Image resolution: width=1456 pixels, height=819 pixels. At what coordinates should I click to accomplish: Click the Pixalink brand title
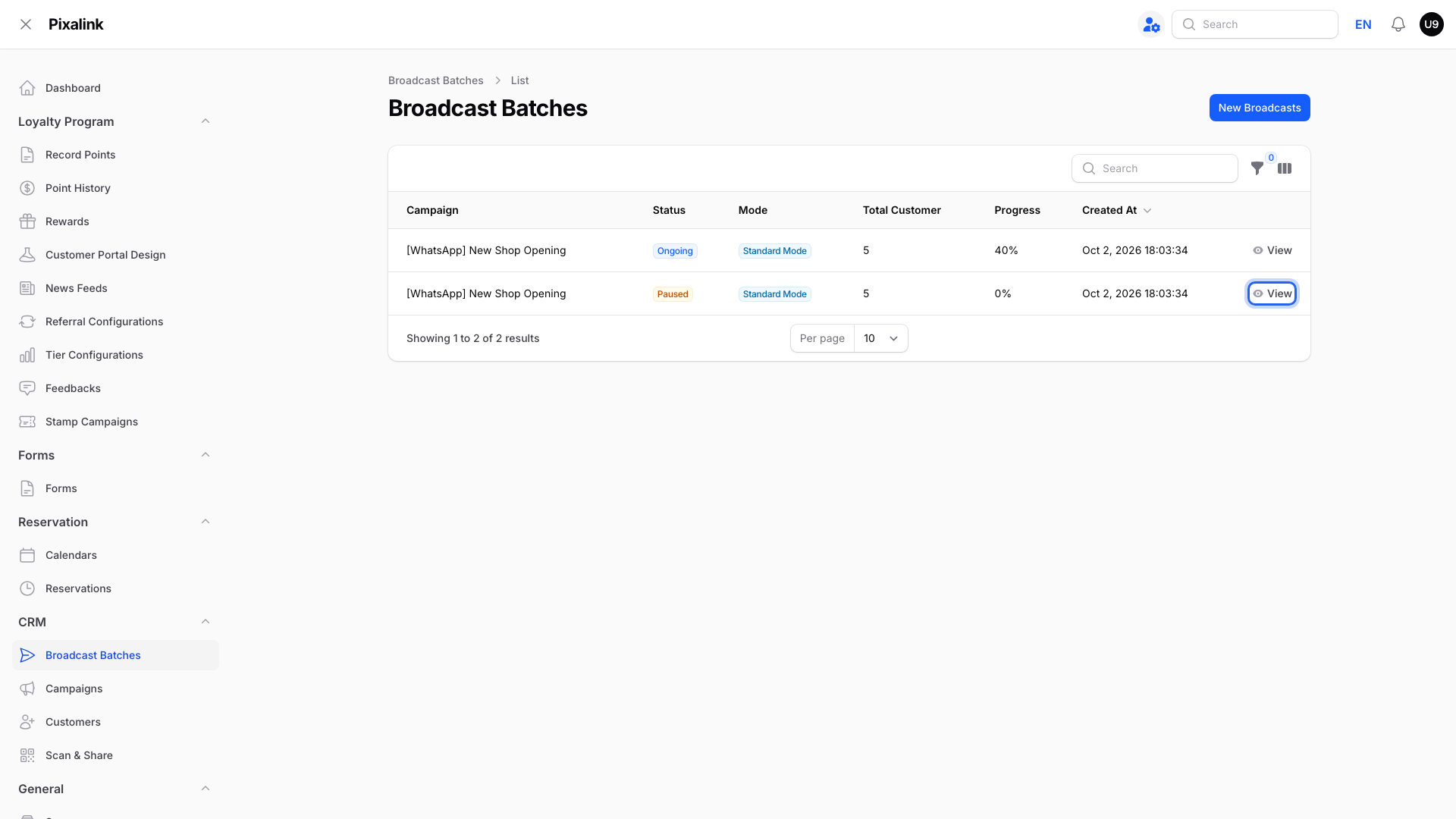click(x=76, y=24)
